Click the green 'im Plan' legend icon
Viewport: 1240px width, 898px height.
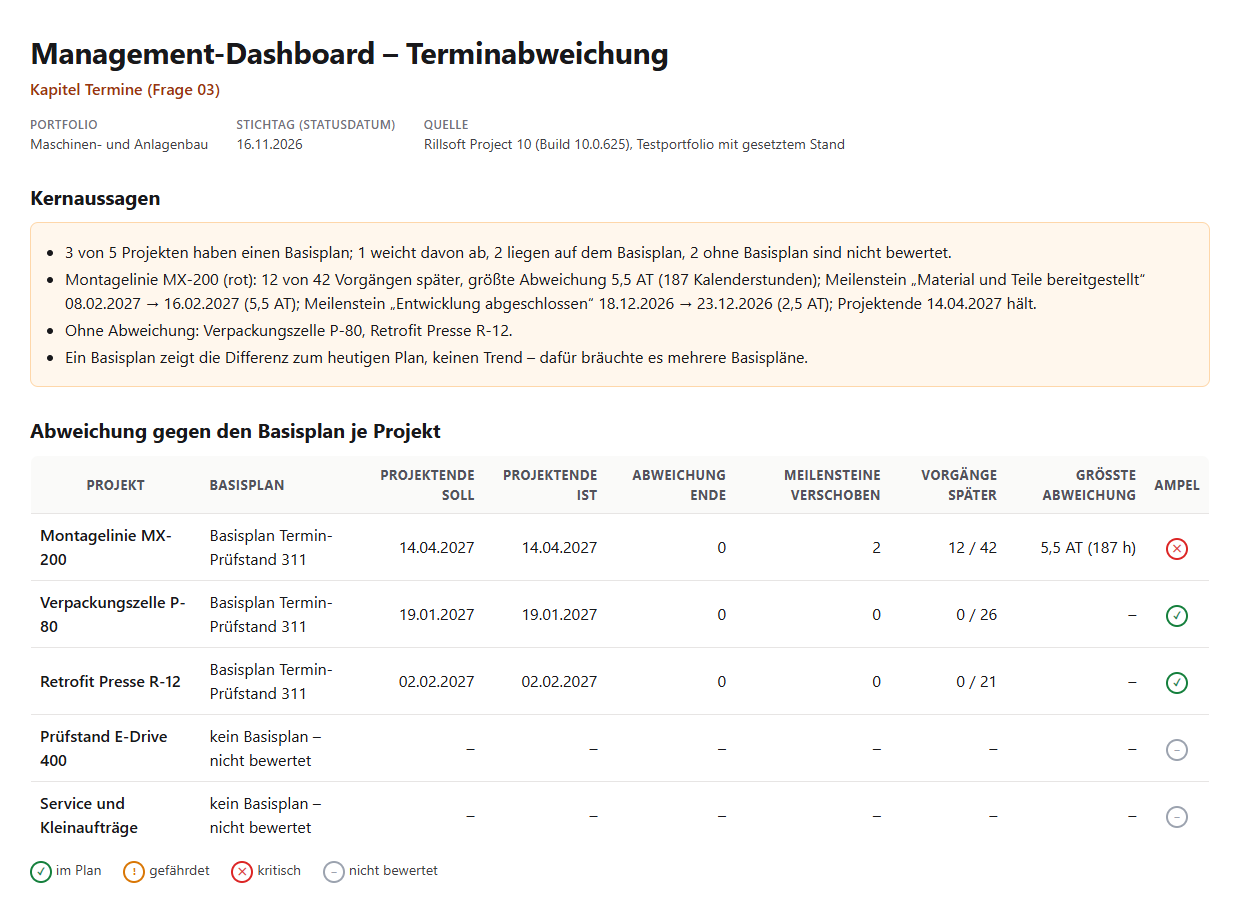(x=41, y=872)
